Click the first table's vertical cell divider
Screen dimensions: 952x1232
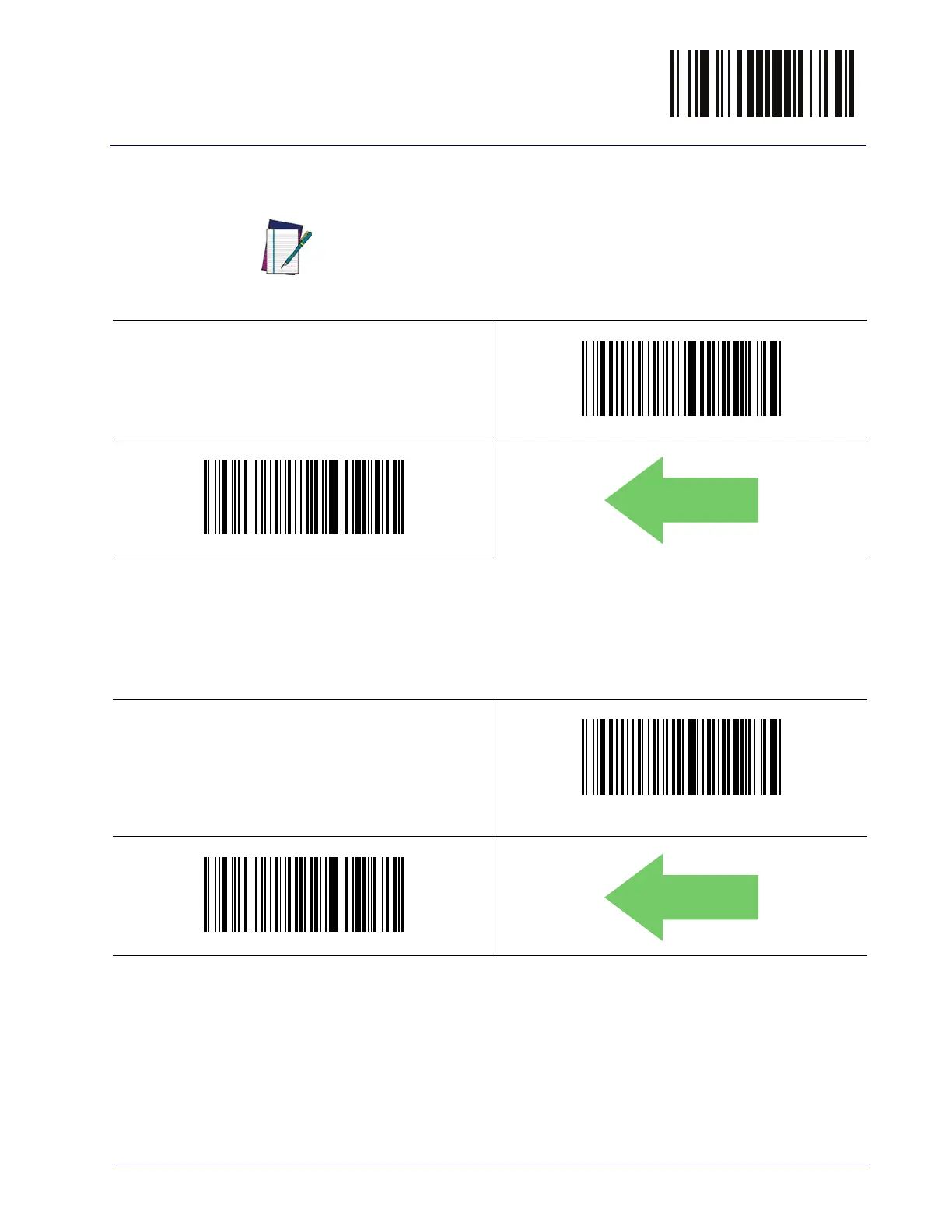pos(495,439)
